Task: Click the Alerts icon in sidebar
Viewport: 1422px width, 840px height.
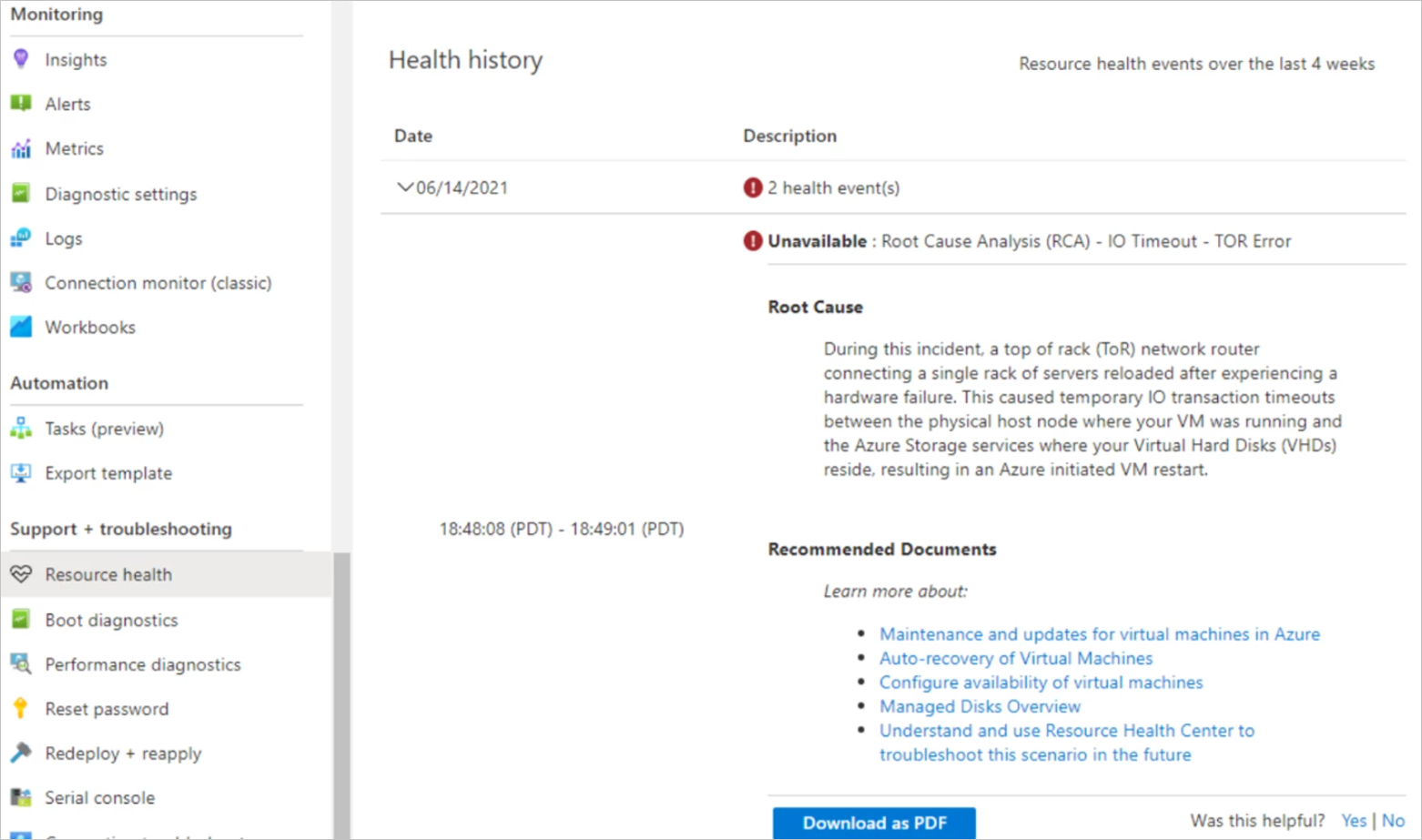Action: point(21,104)
